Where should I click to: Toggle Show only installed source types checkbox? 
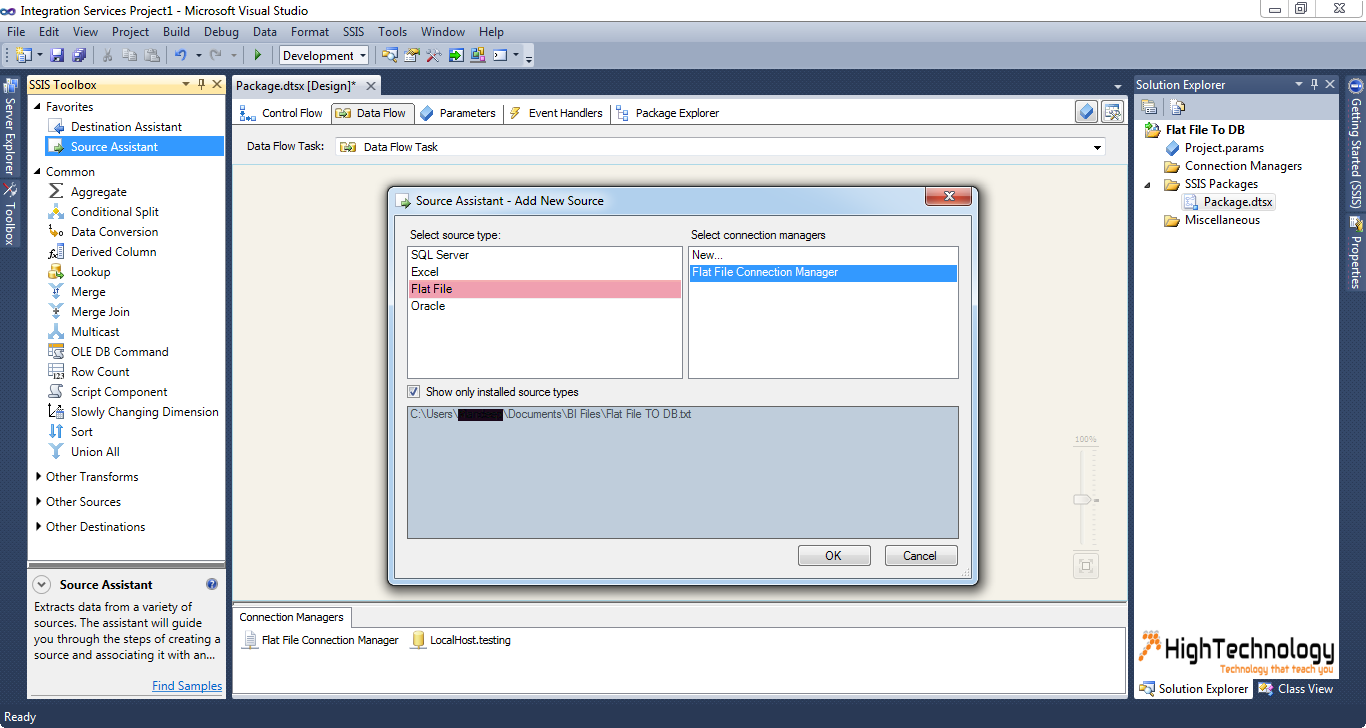point(414,392)
